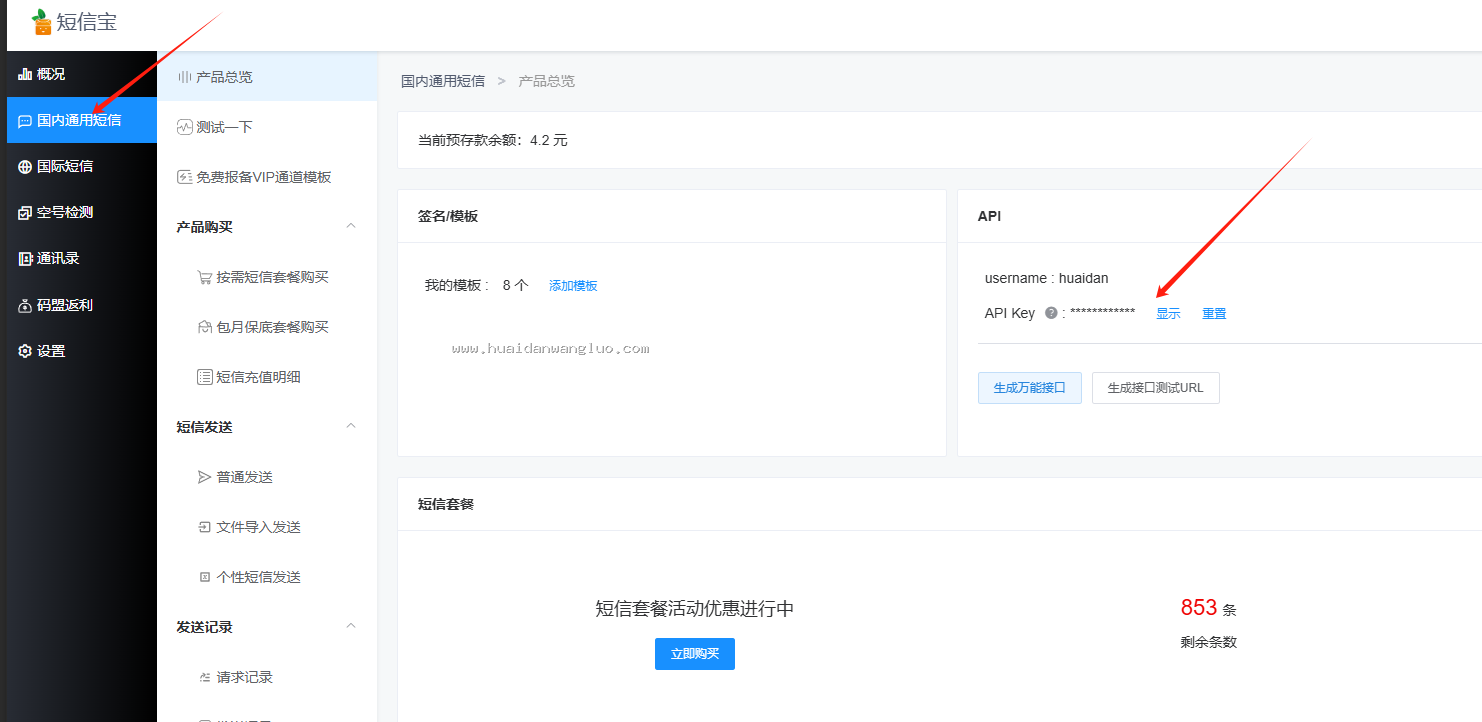Click the 重置 API Key link
Image resolution: width=1482 pixels, height=722 pixels.
pyautogui.click(x=1214, y=314)
